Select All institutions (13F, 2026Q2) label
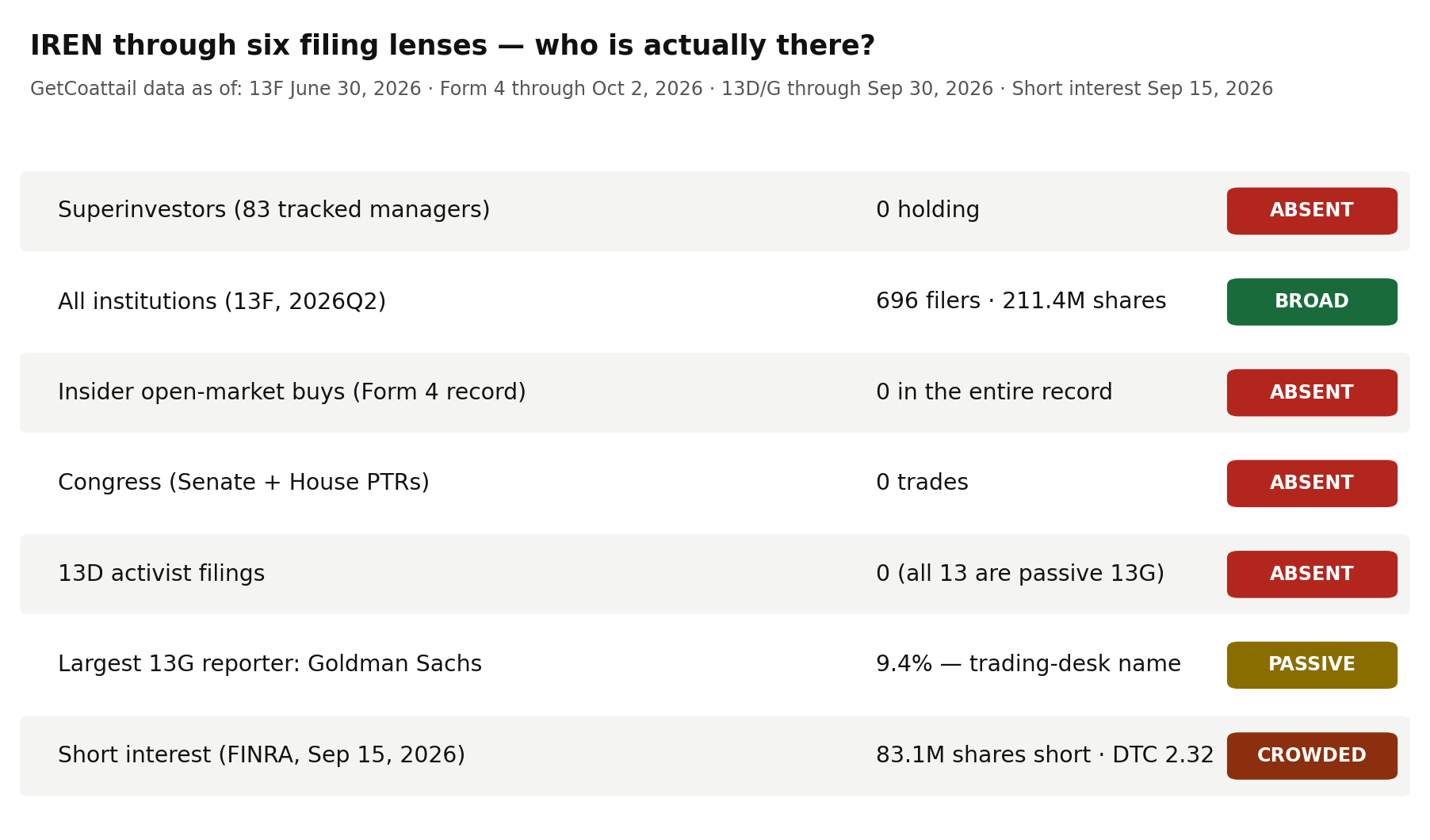 coord(222,302)
